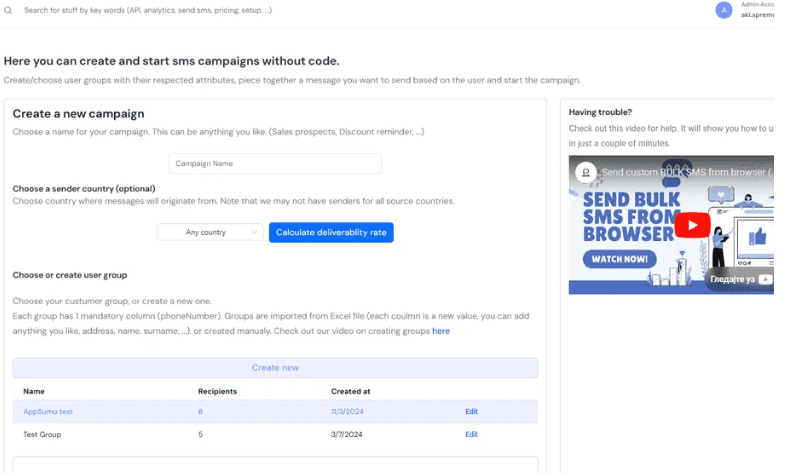Click the Having trouble? heading
The height and width of the screenshot is (473, 785).
pyautogui.click(x=600, y=112)
